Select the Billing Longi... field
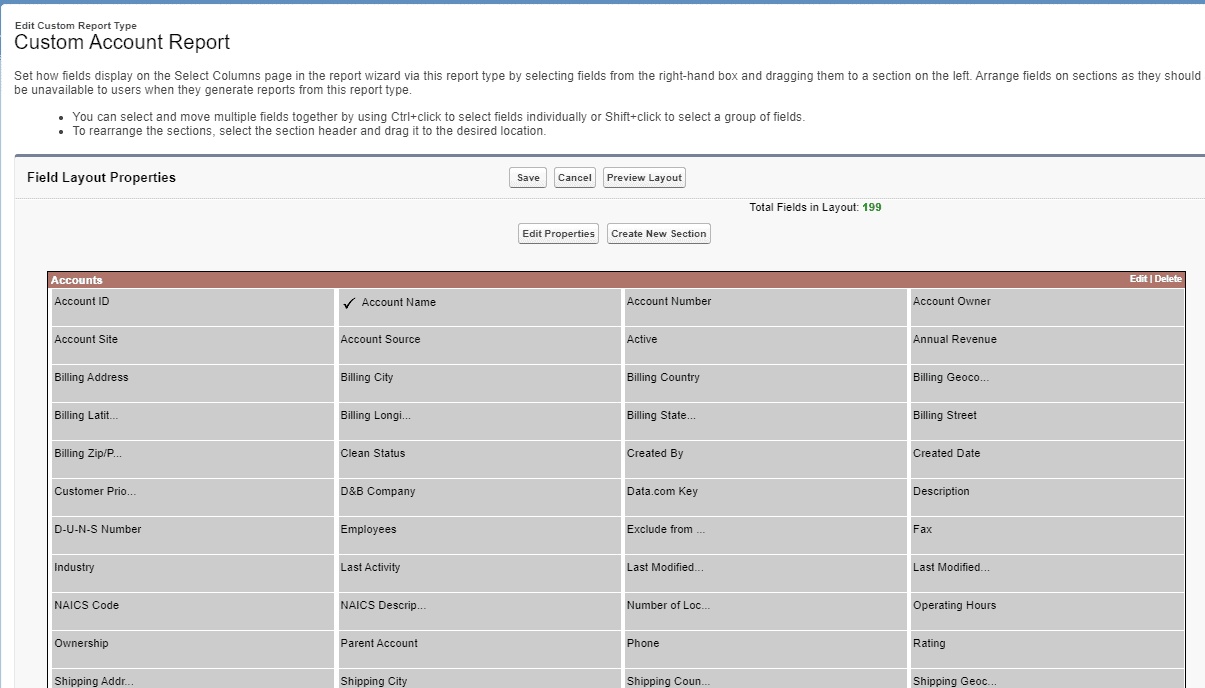The width and height of the screenshot is (1205, 688). tap(480, 421)
